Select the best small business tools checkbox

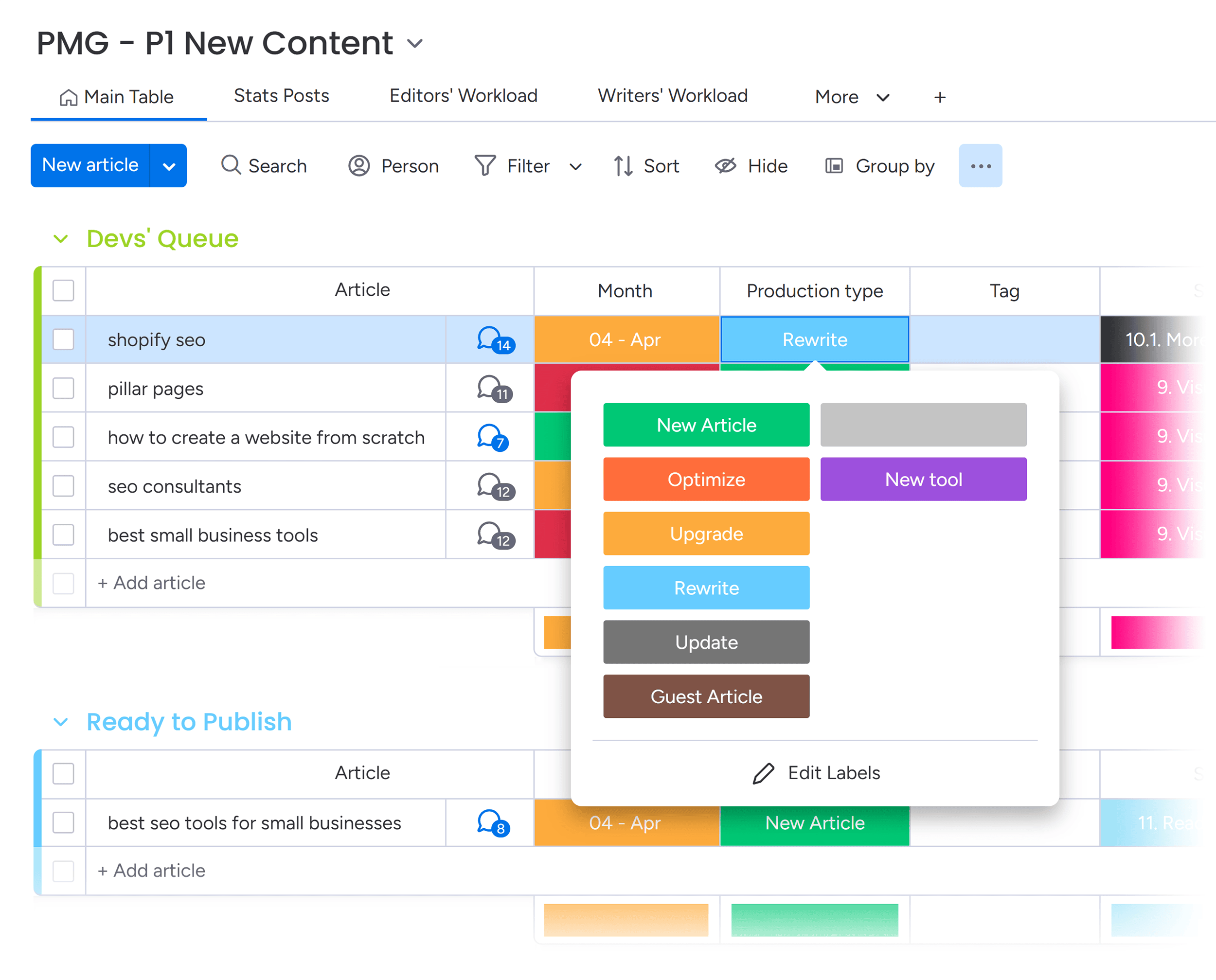(63, 535)
